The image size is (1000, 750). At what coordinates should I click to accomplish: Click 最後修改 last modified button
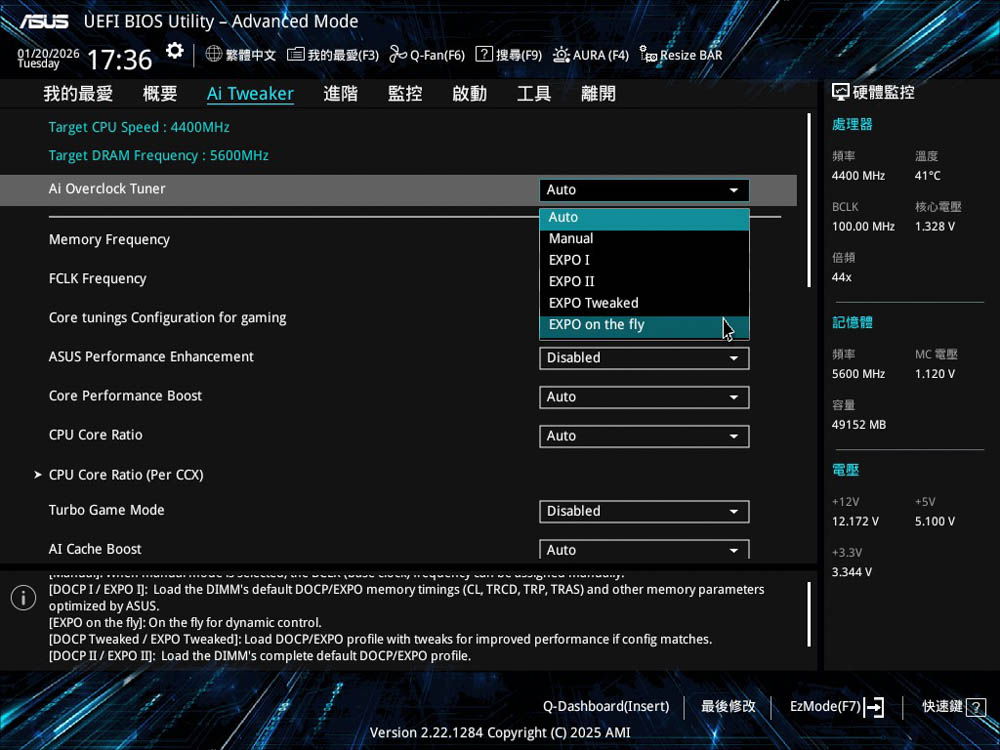tap(728, 707)
